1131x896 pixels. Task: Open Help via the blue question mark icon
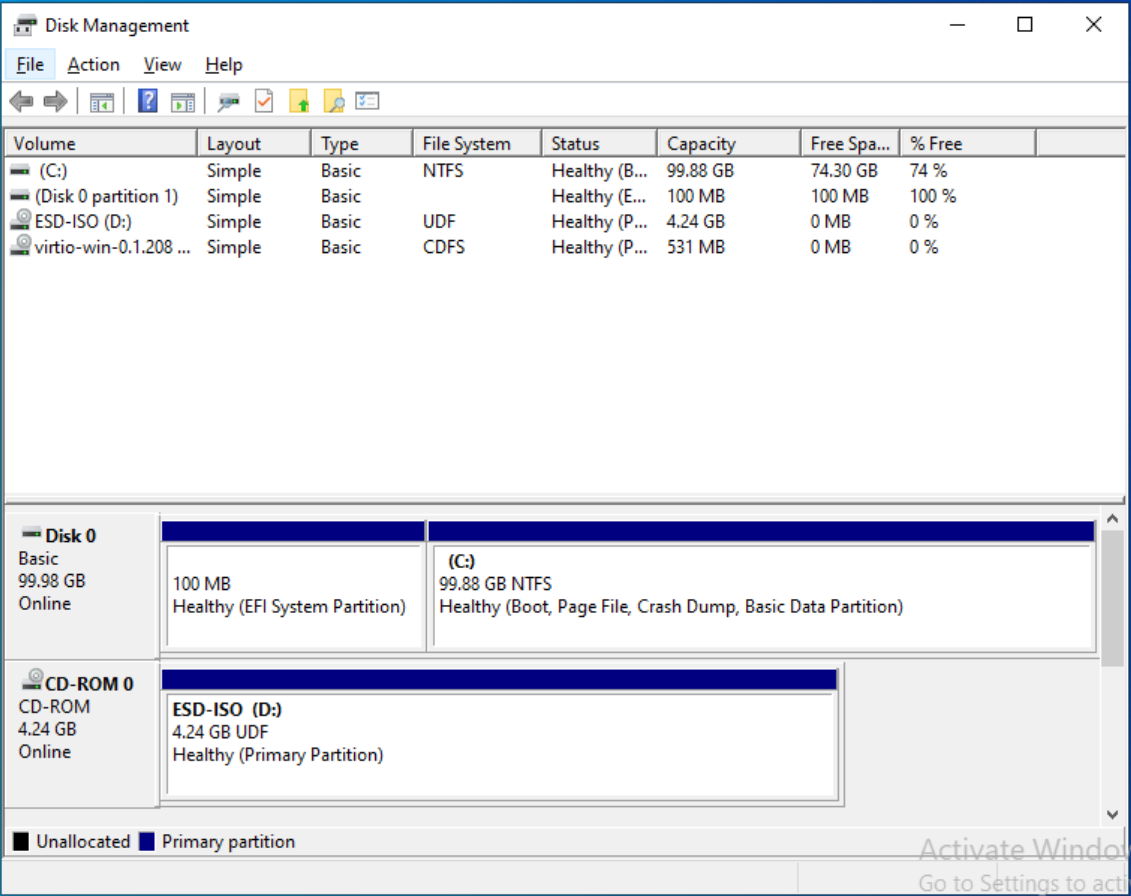coord(147,100)
